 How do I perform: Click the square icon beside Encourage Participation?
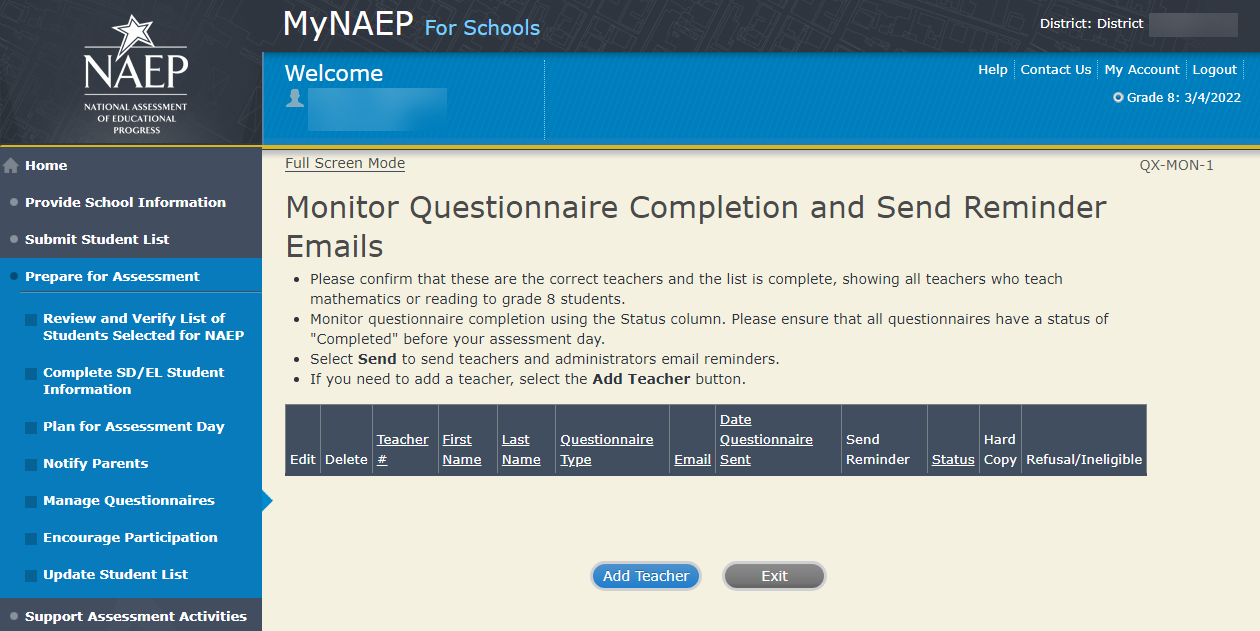point(31,538)
